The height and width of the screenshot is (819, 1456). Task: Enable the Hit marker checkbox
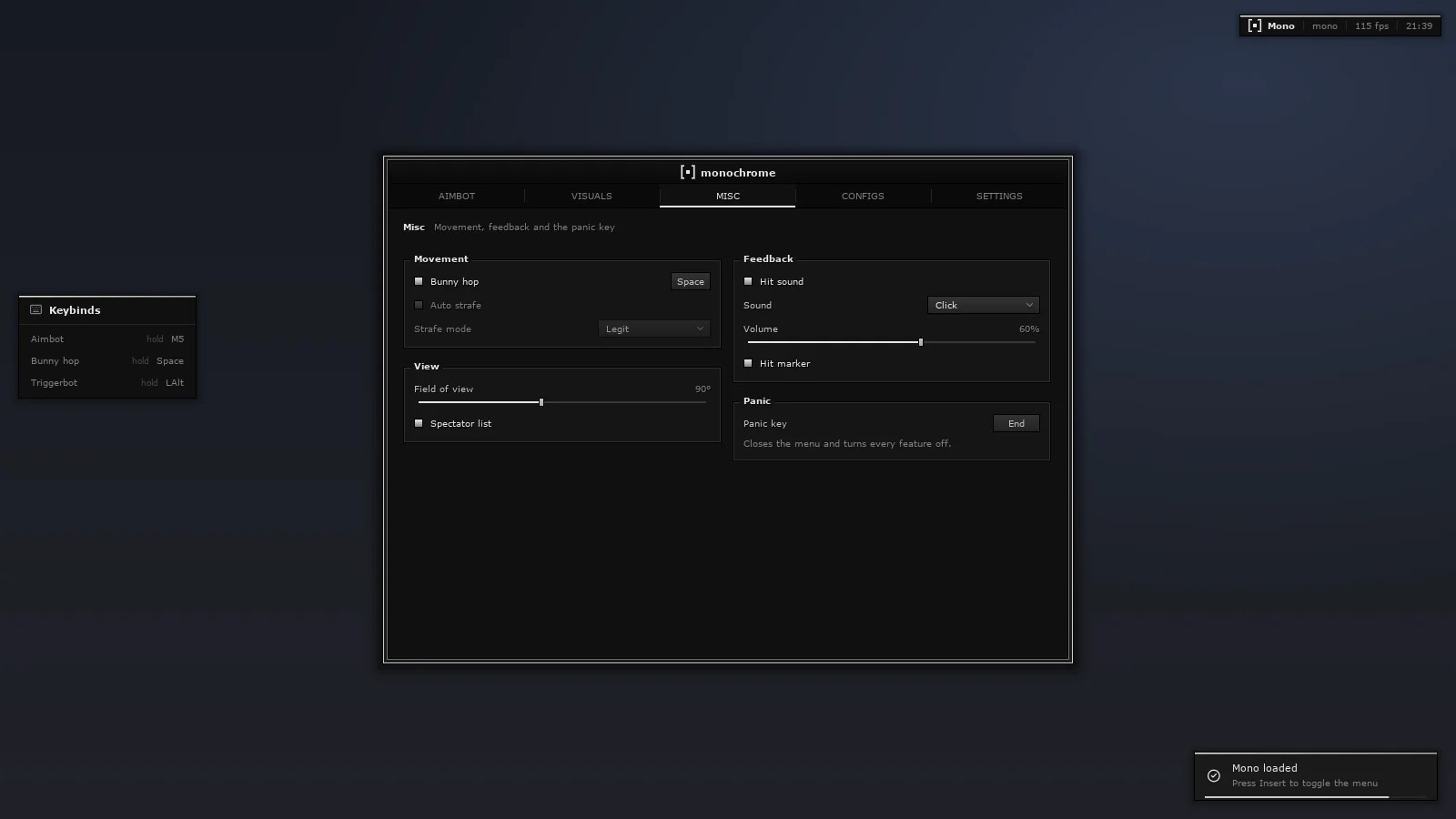[748, 363]
